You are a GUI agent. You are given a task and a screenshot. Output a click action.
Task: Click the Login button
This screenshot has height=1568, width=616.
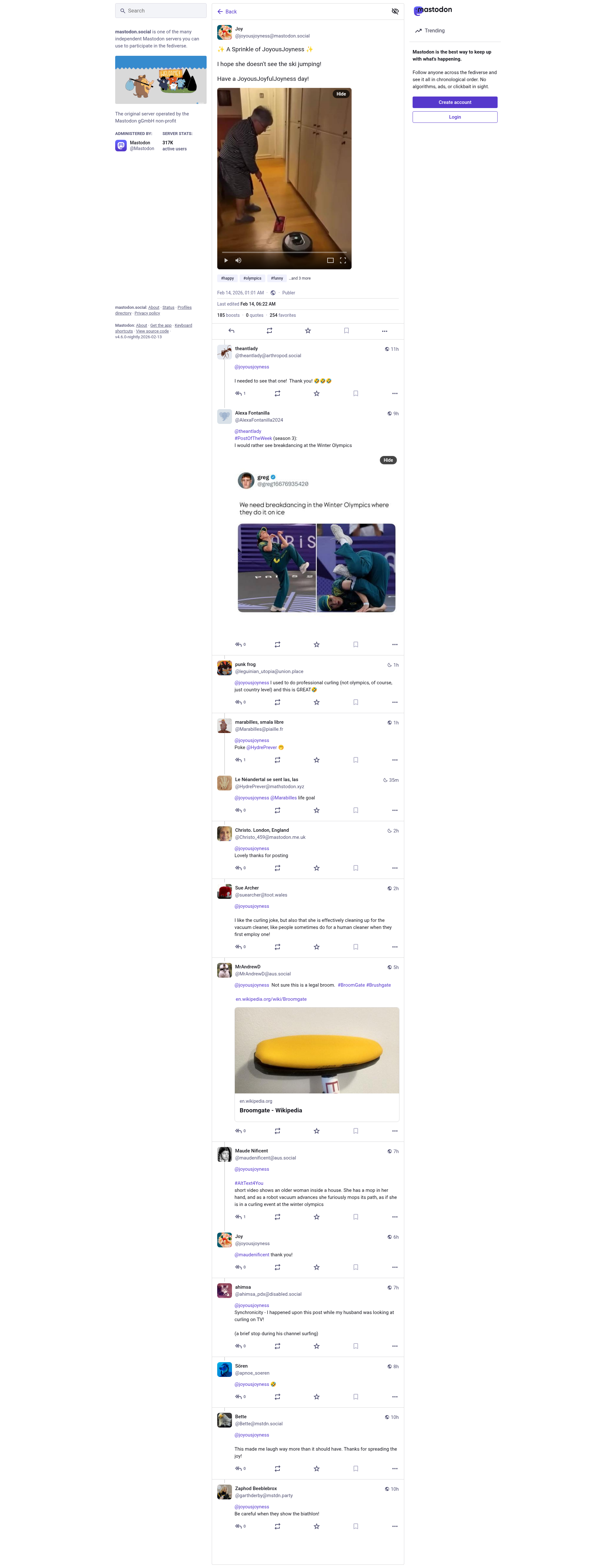point(455,117)
